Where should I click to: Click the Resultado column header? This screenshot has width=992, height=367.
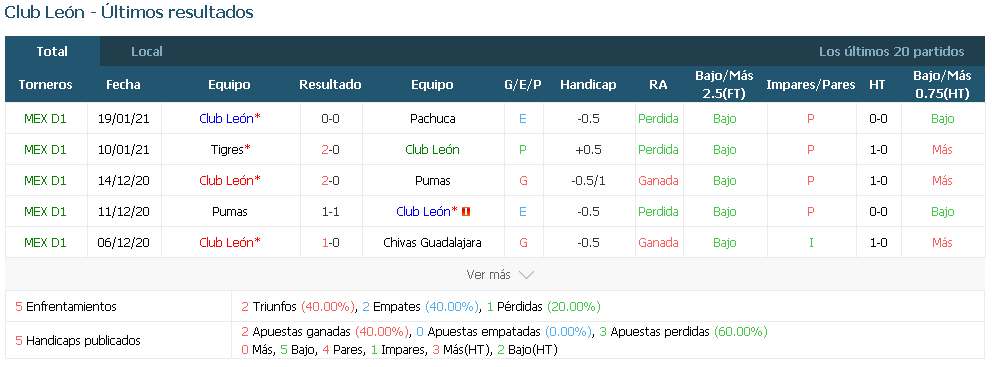pos(330,85)
